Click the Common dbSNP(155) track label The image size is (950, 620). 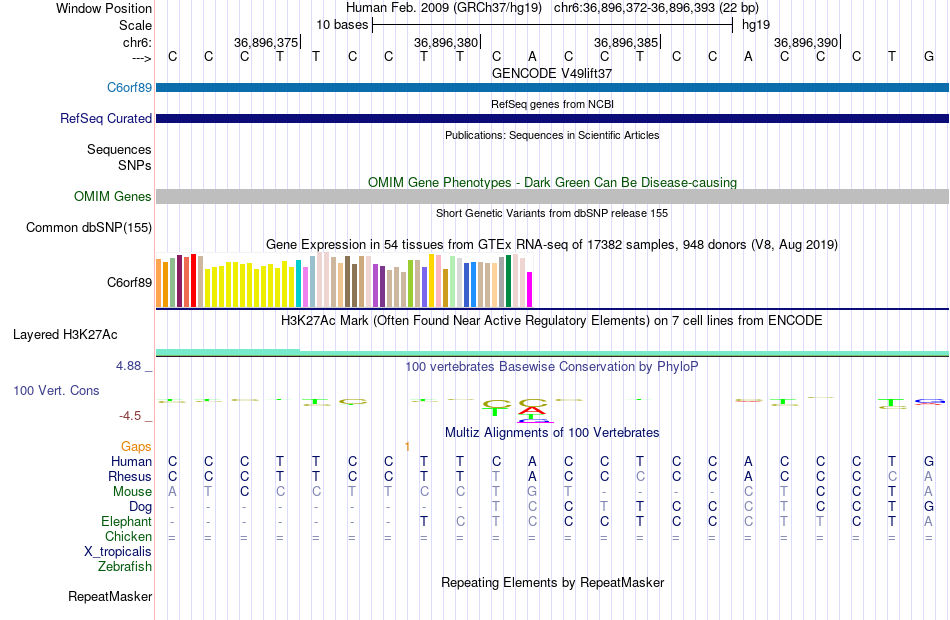[x=89, y=227]
